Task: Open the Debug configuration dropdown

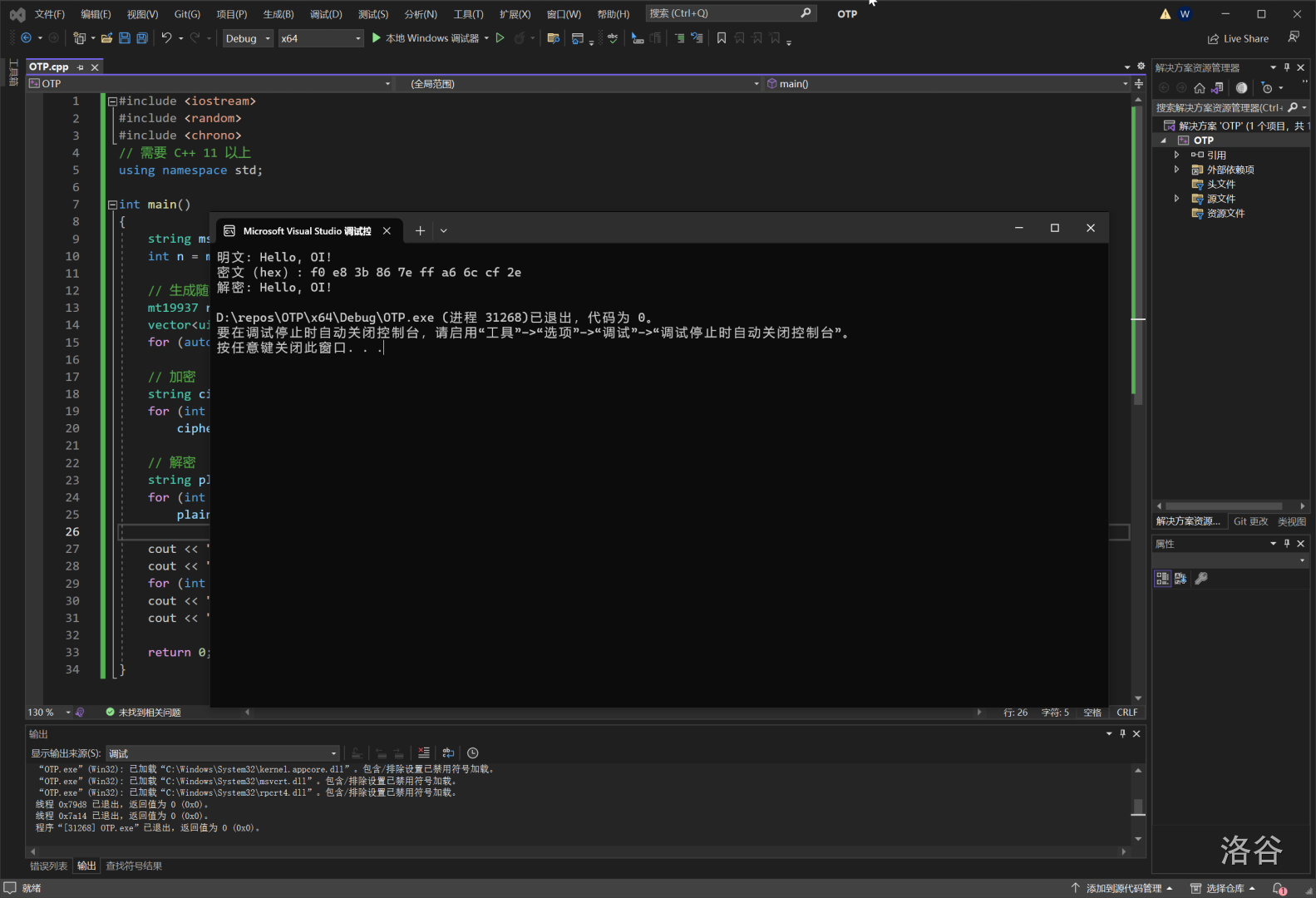Action: pos(248,38)
